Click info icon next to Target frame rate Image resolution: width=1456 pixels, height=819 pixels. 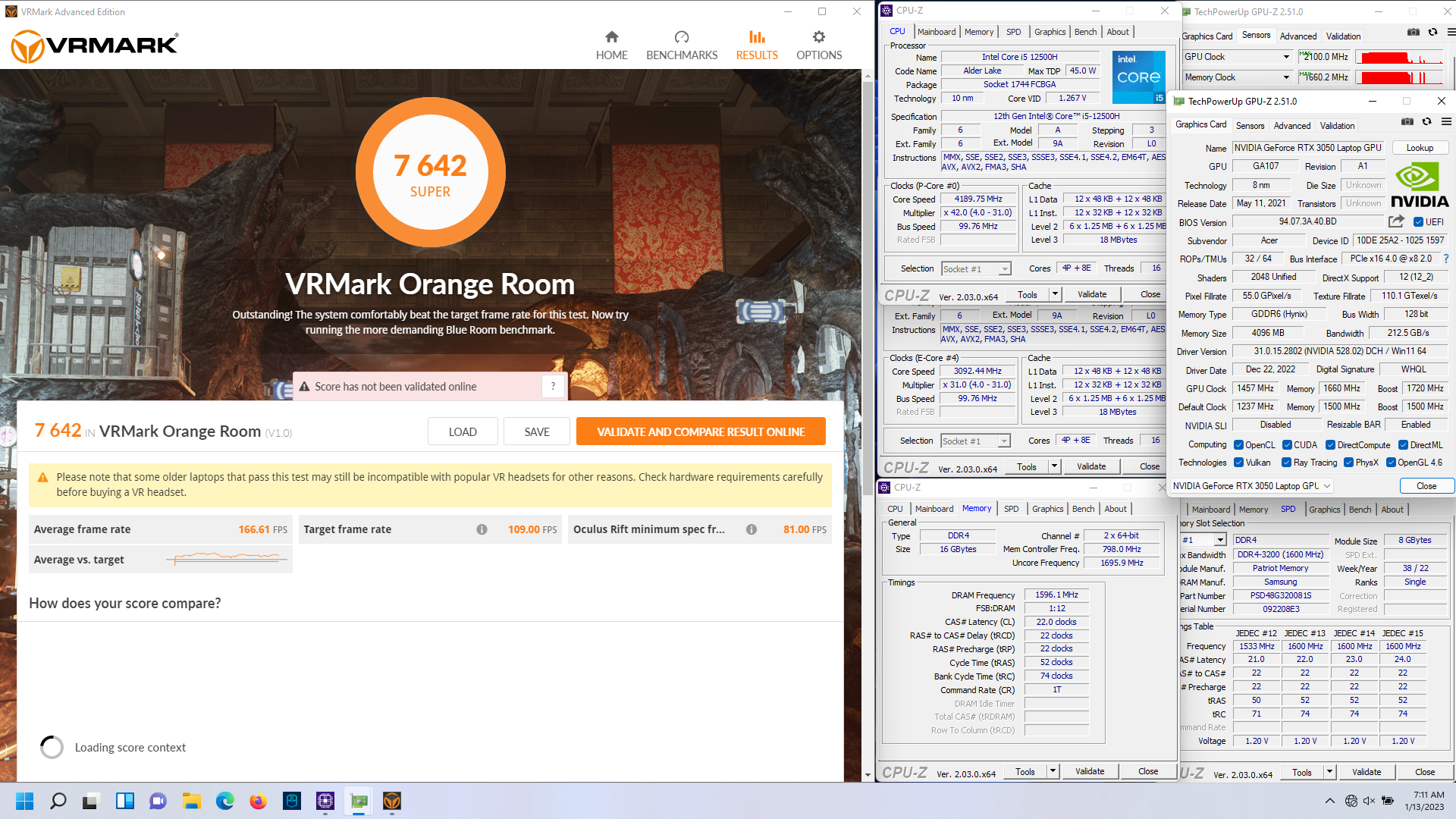click(x=482, y=529)
